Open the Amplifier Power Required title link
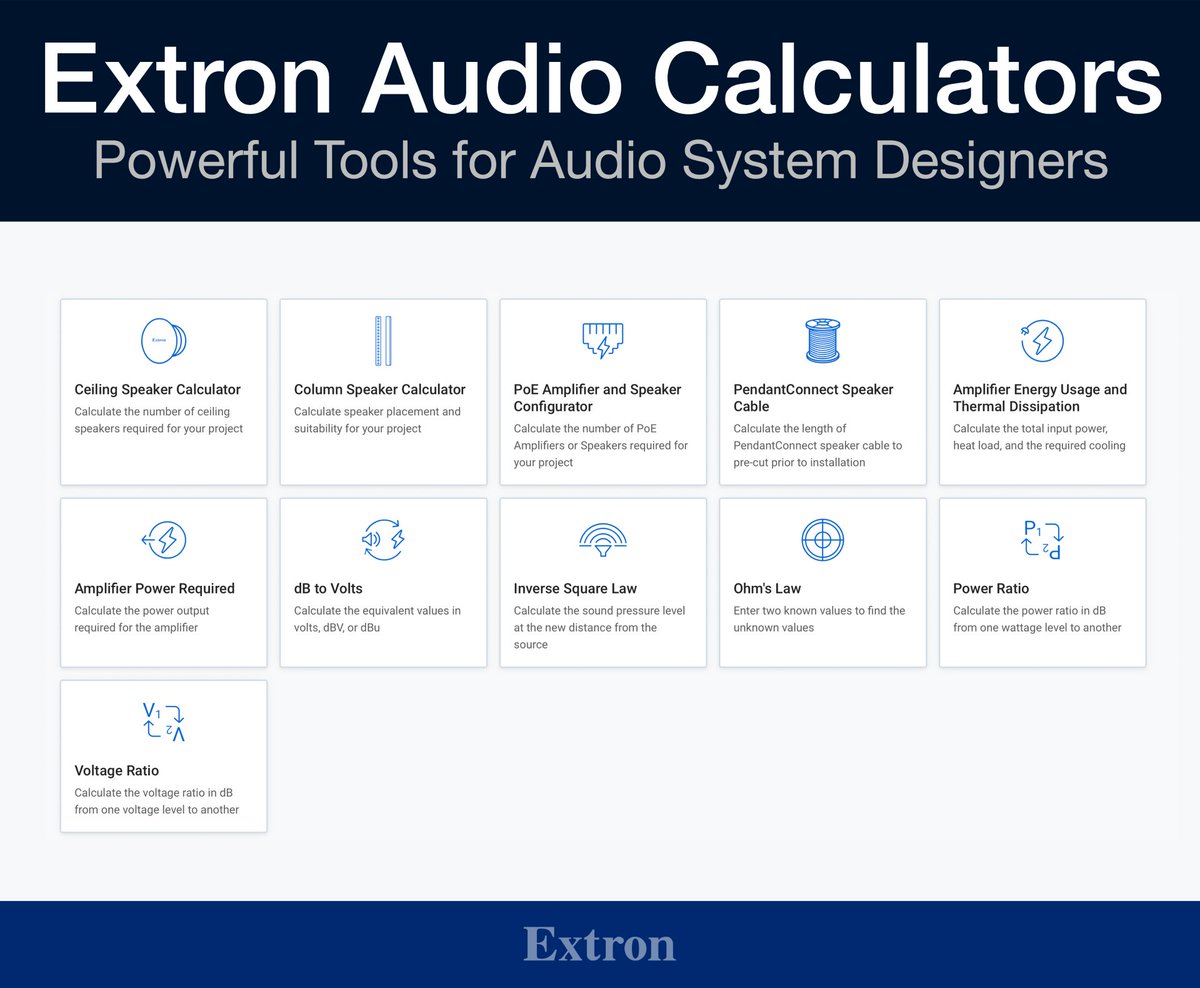This screenshot has width=1200, height=988. pos(155,589)
